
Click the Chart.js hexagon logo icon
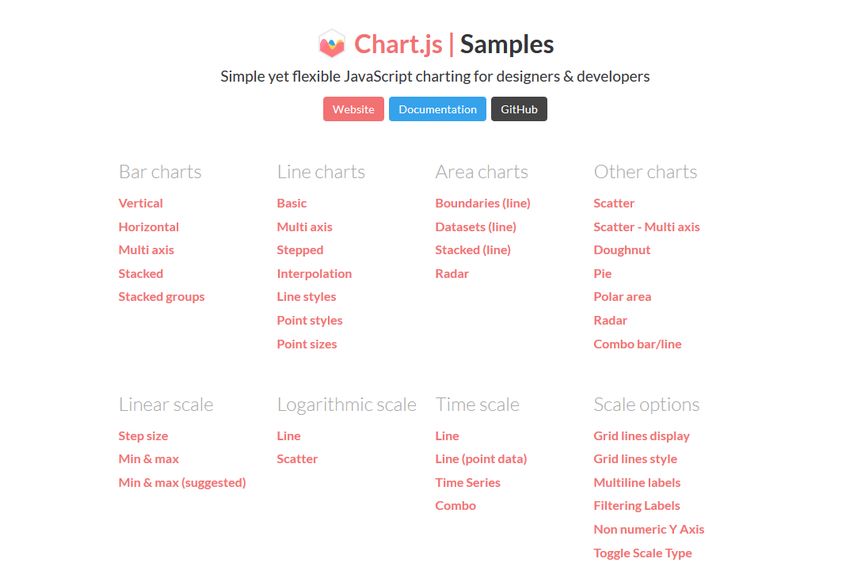pyautogui.click(x=331, y=44)
